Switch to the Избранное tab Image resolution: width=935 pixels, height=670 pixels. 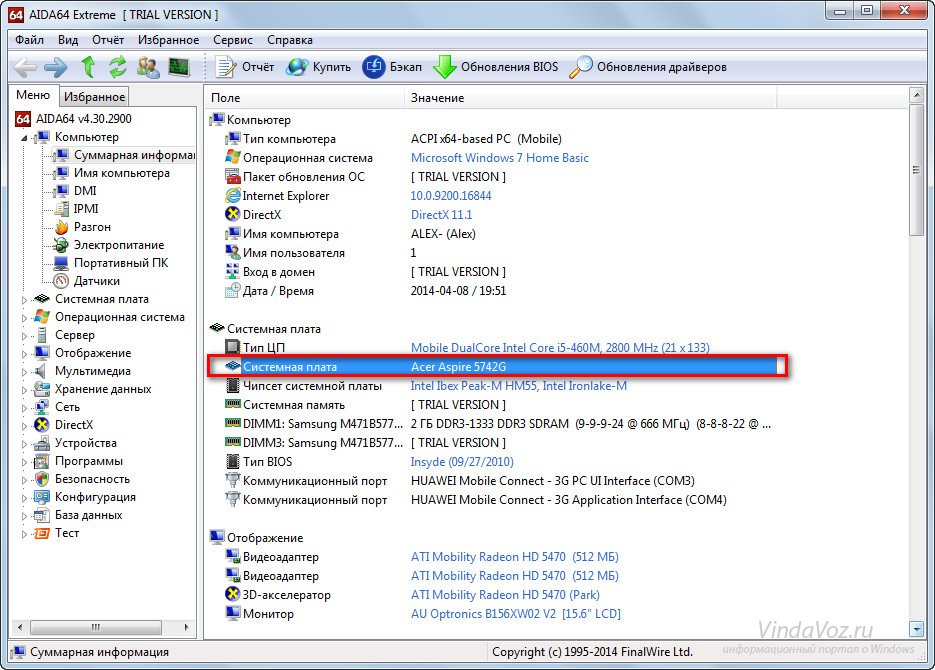click(x=94, y=97)
